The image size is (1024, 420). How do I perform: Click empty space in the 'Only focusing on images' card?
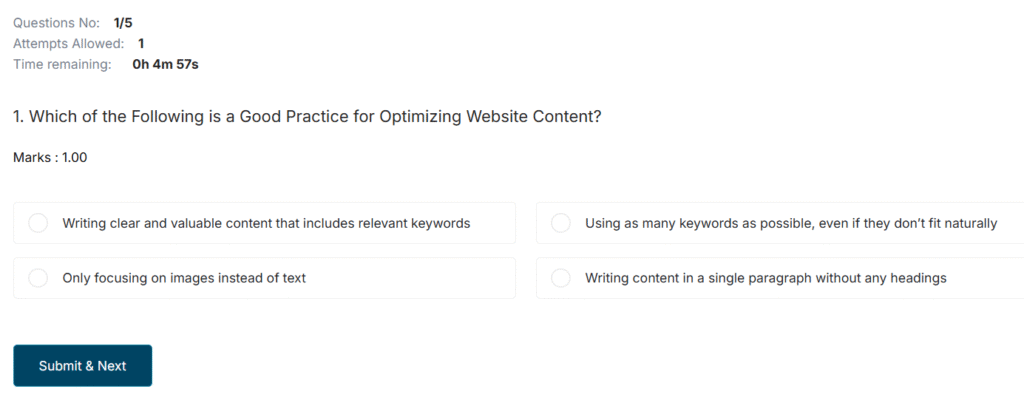pyautogui.click(x=420, y=278)
